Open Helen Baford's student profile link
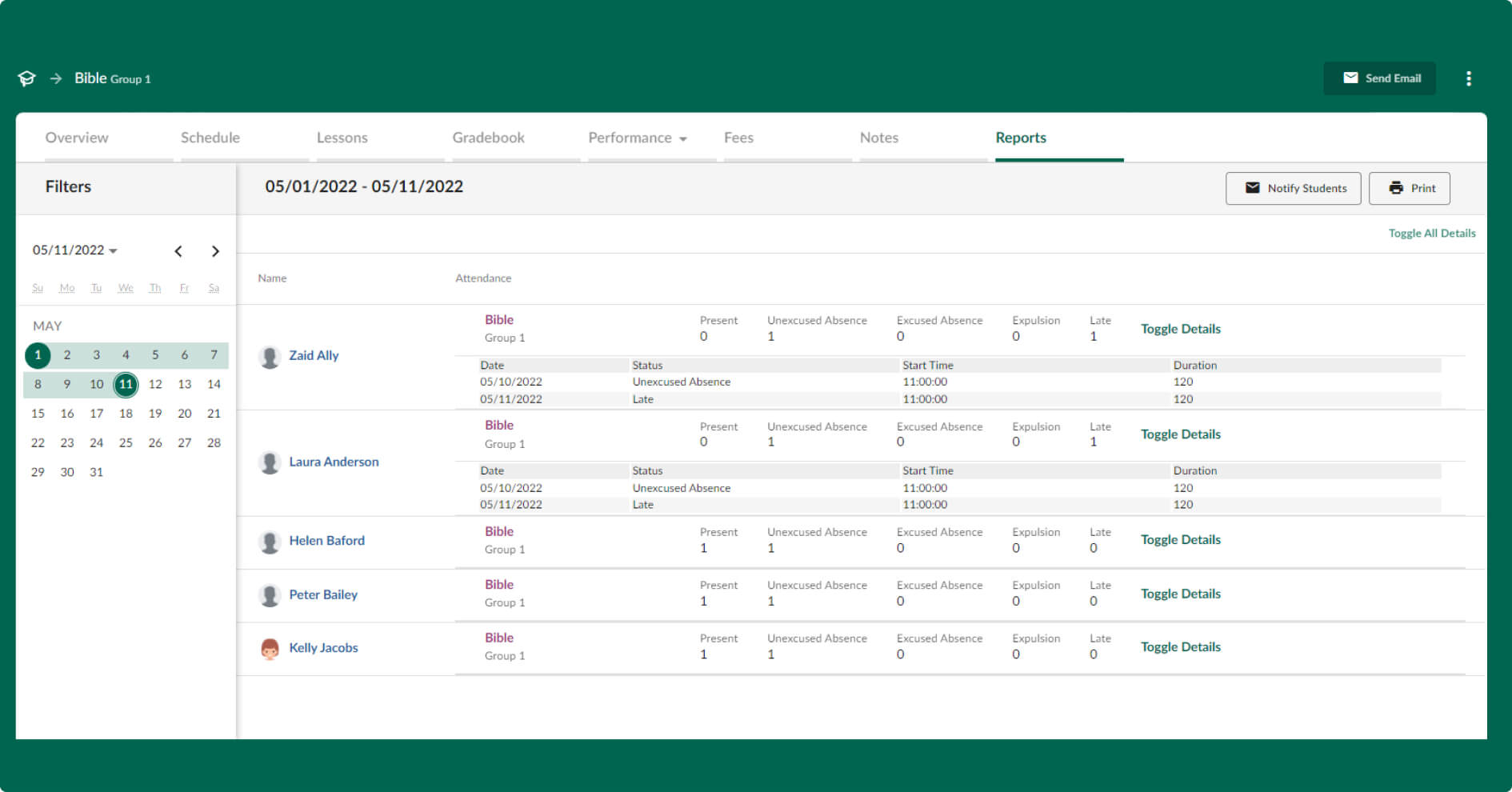 pyautogui.click(x=327, y=540)
